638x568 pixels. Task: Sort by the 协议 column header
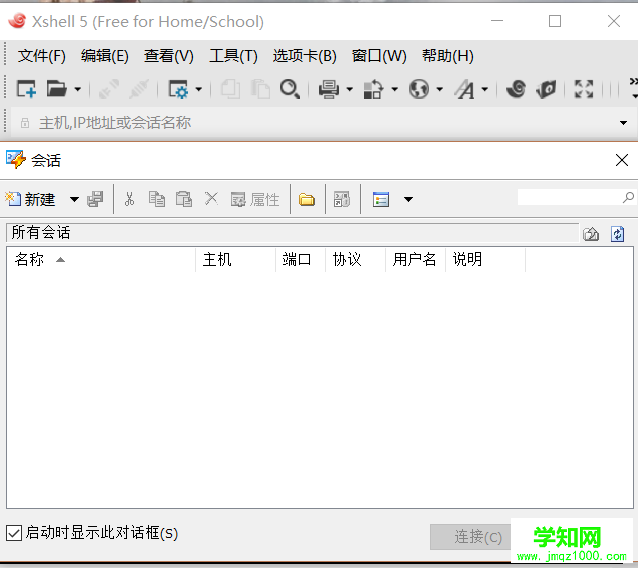tap(356, 259)
